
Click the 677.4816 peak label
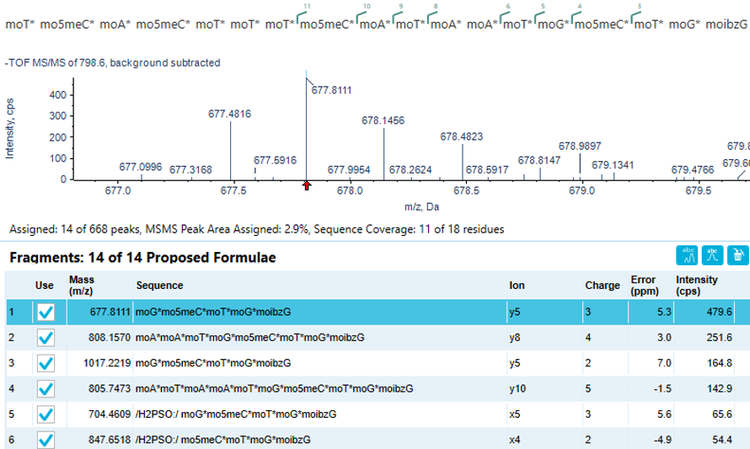[225, 114]
